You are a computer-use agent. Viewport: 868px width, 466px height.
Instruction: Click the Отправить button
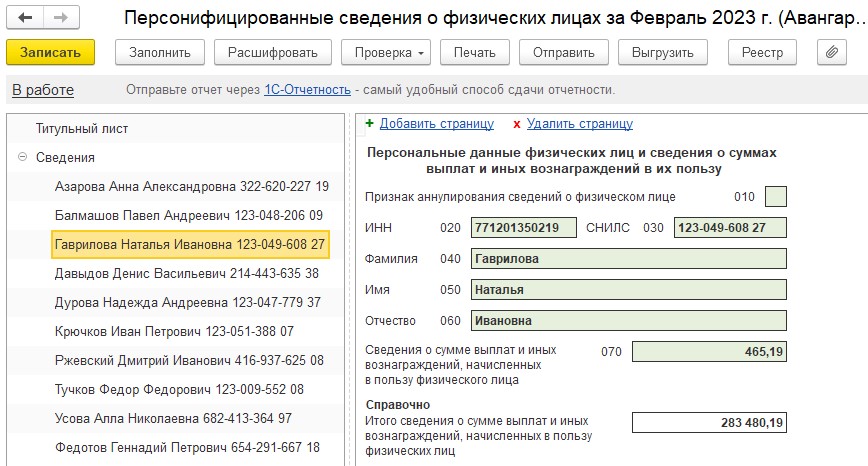(563, 52)
